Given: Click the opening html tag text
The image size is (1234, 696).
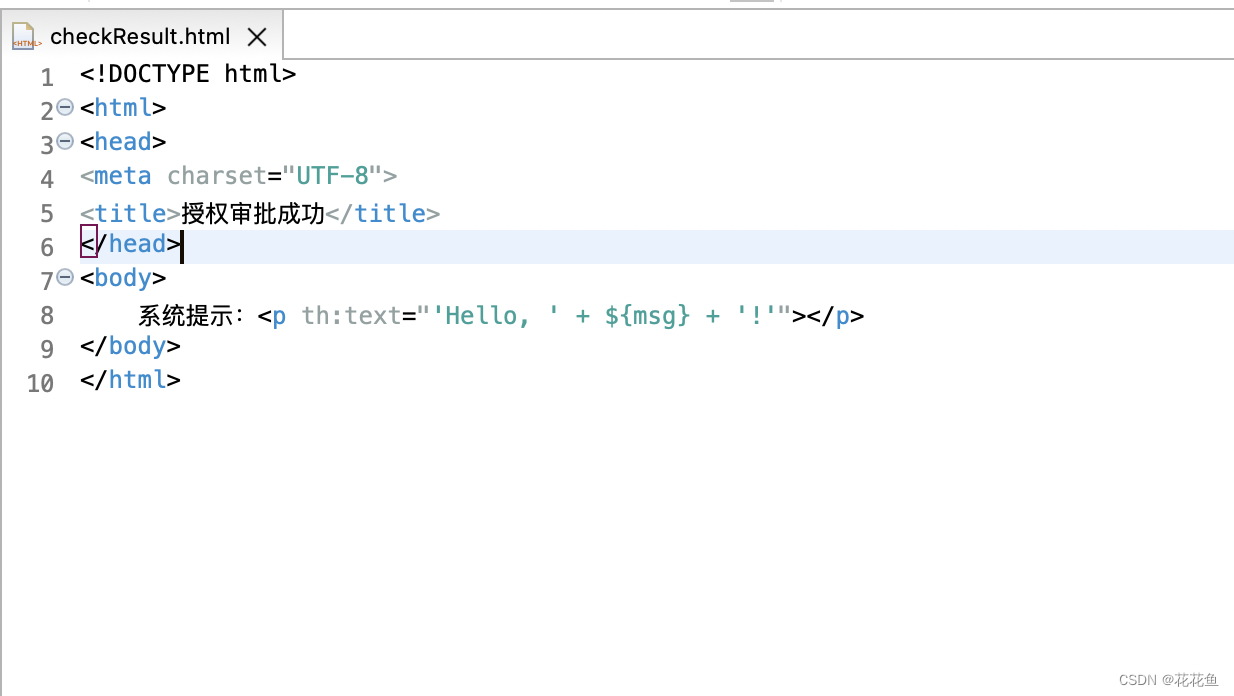Looking at the screenshot, I should pyautogui.click(x=123, y=108).
